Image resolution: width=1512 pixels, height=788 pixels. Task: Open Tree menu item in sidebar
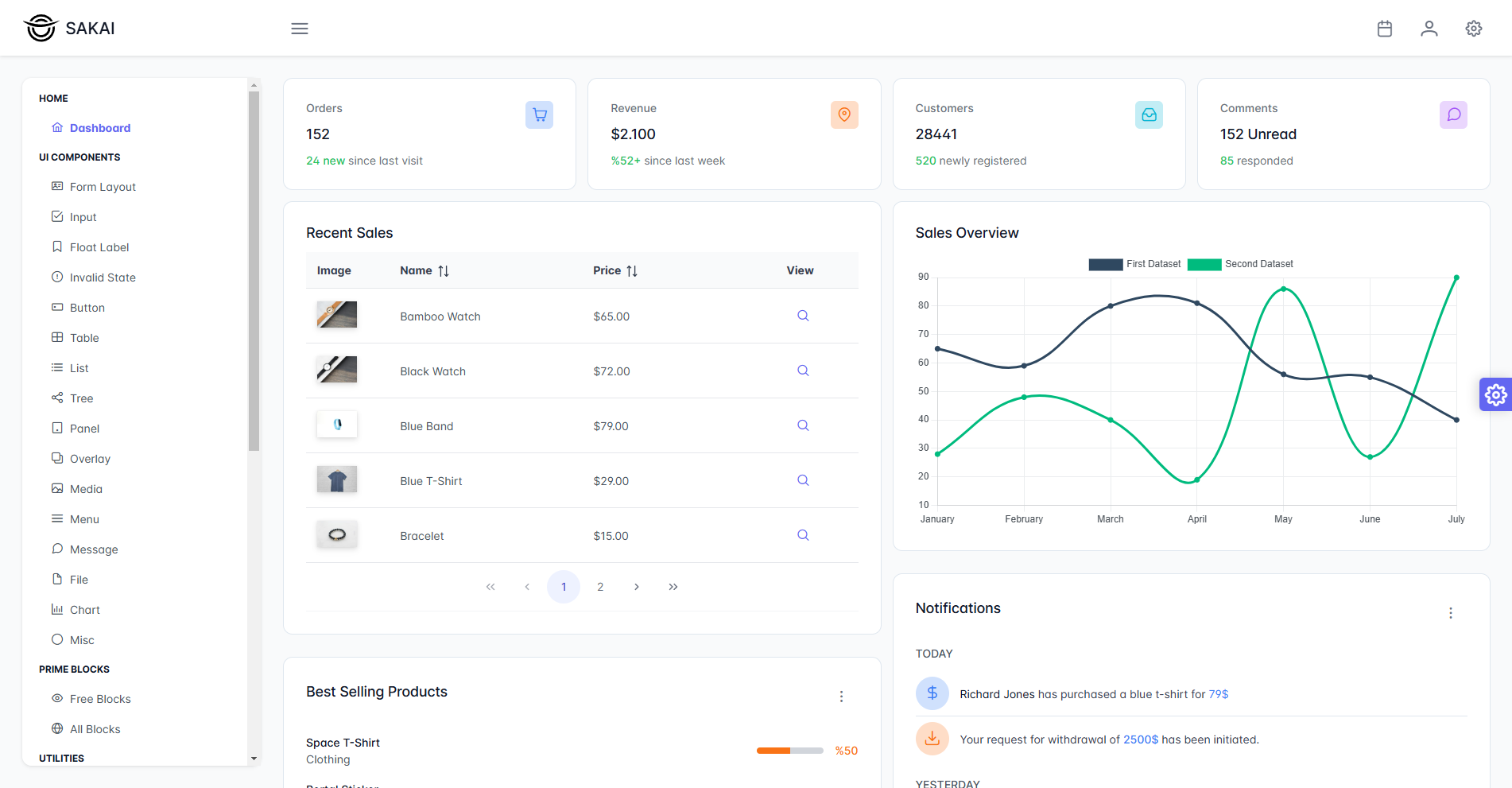tap(72, 398)
